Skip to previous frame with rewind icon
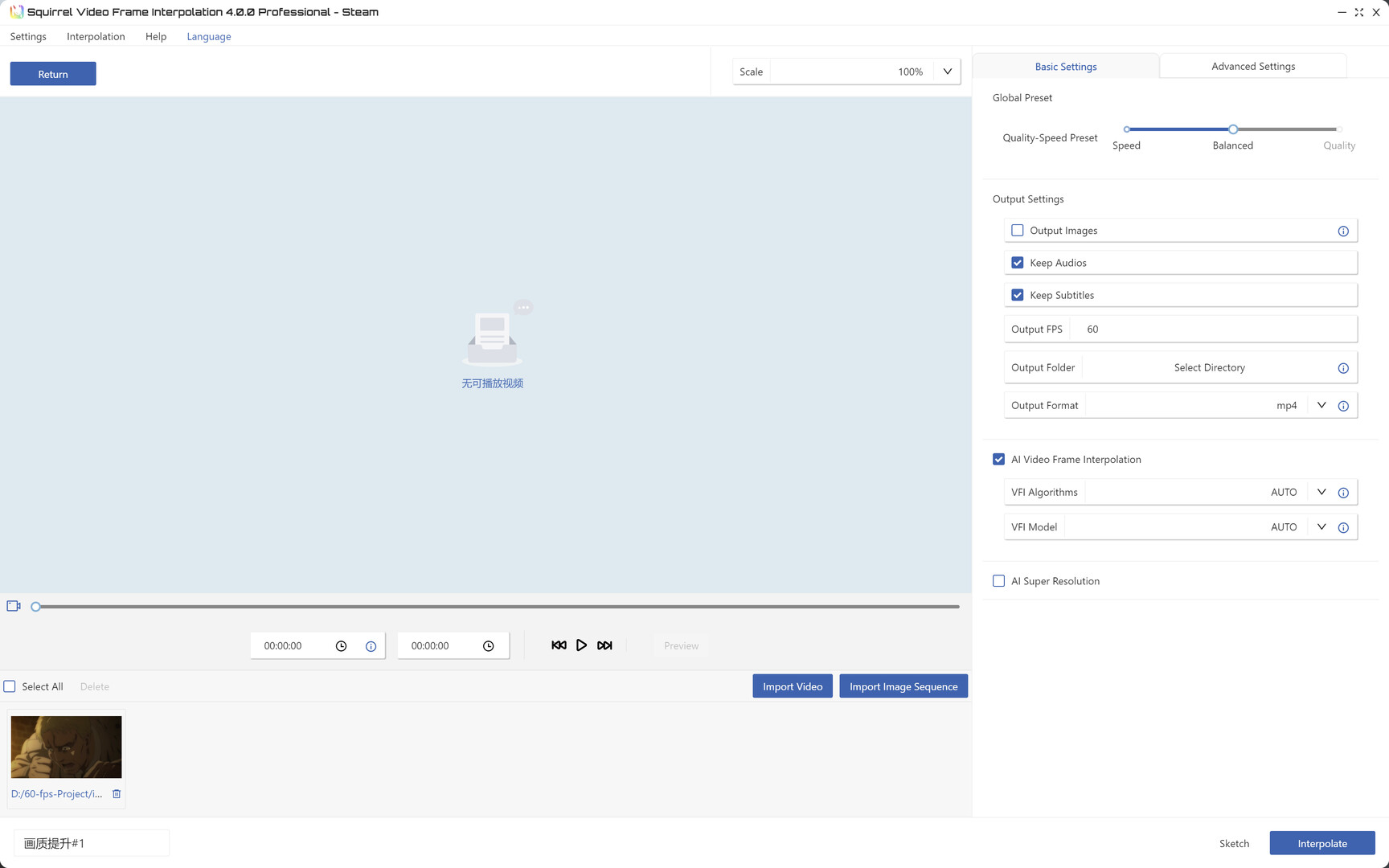 pos(559,645)
